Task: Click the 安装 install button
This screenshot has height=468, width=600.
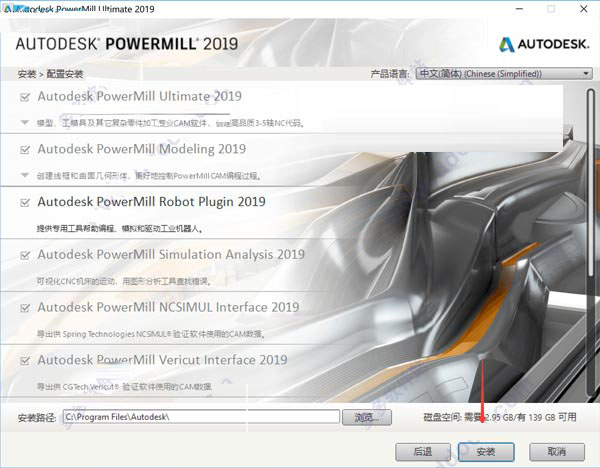Action: [x=486, y=452]
